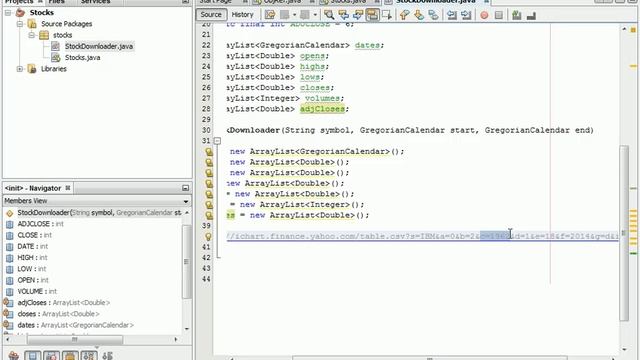
Task: Toggle Bookmark on current line
Action: [433, 15]
